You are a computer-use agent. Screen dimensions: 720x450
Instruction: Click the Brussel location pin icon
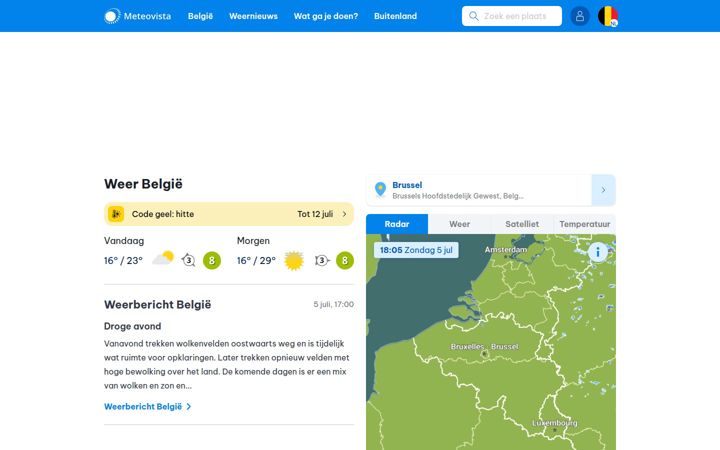[380, 189]
